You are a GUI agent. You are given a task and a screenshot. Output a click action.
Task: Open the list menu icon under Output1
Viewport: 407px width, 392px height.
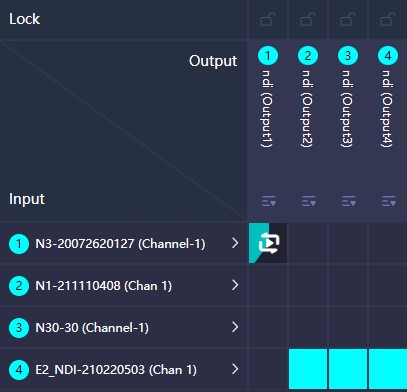(x=269, y=201)
